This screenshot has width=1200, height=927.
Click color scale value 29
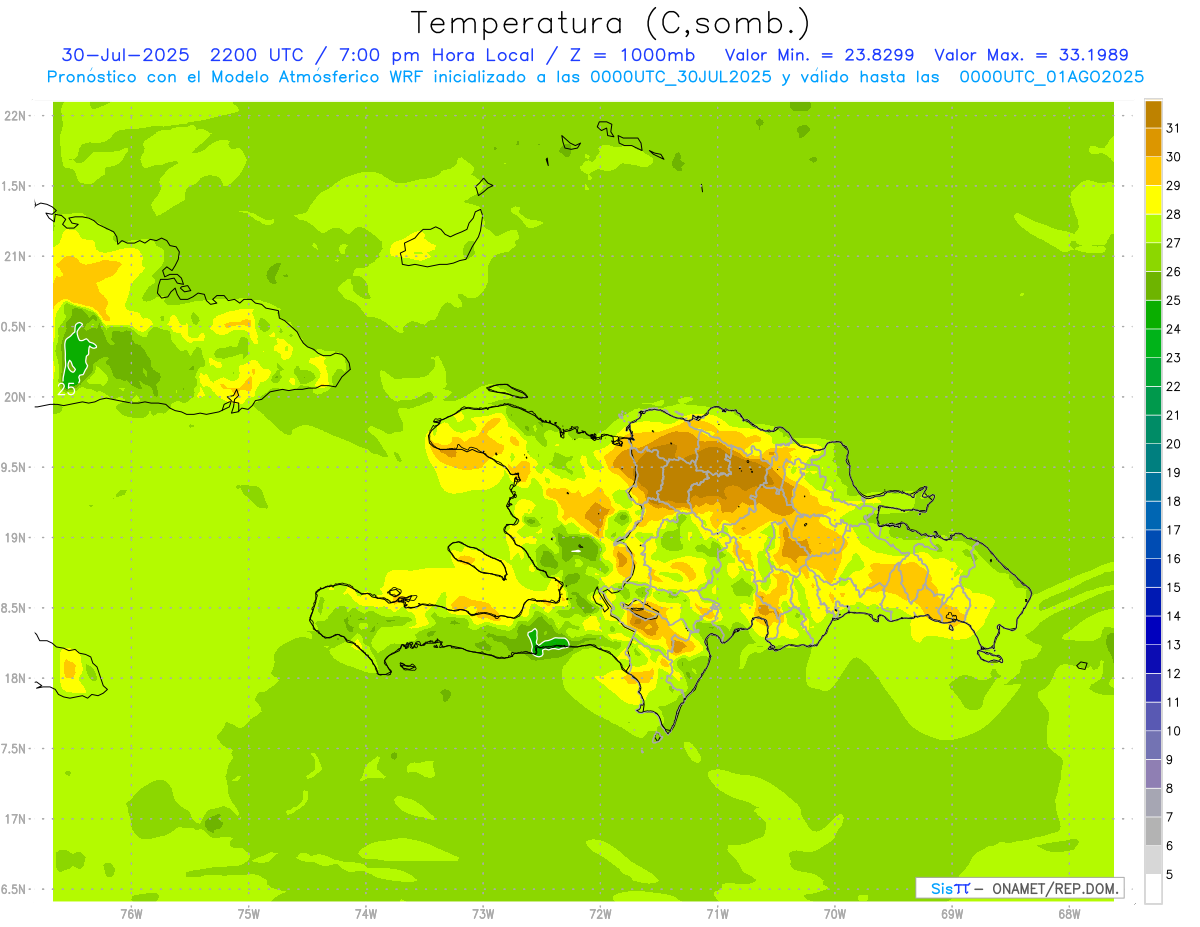click(x=1173, y=185)
